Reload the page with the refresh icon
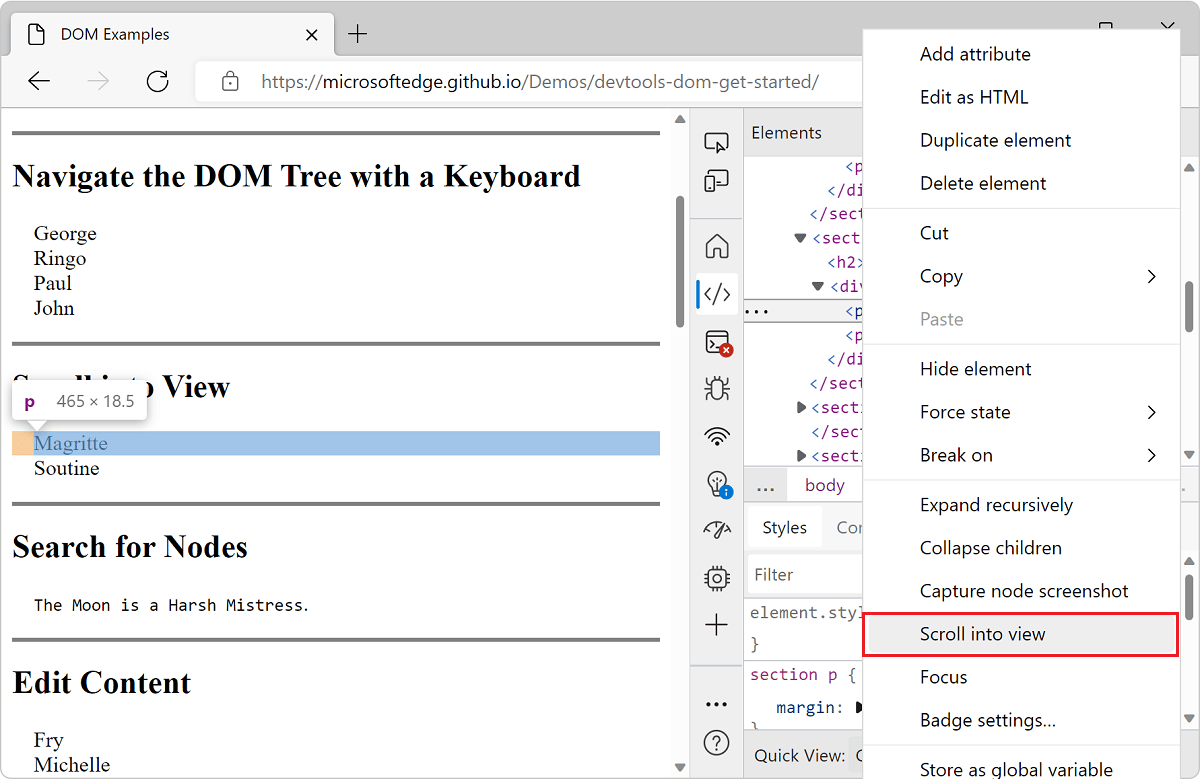 click(157, 82)
